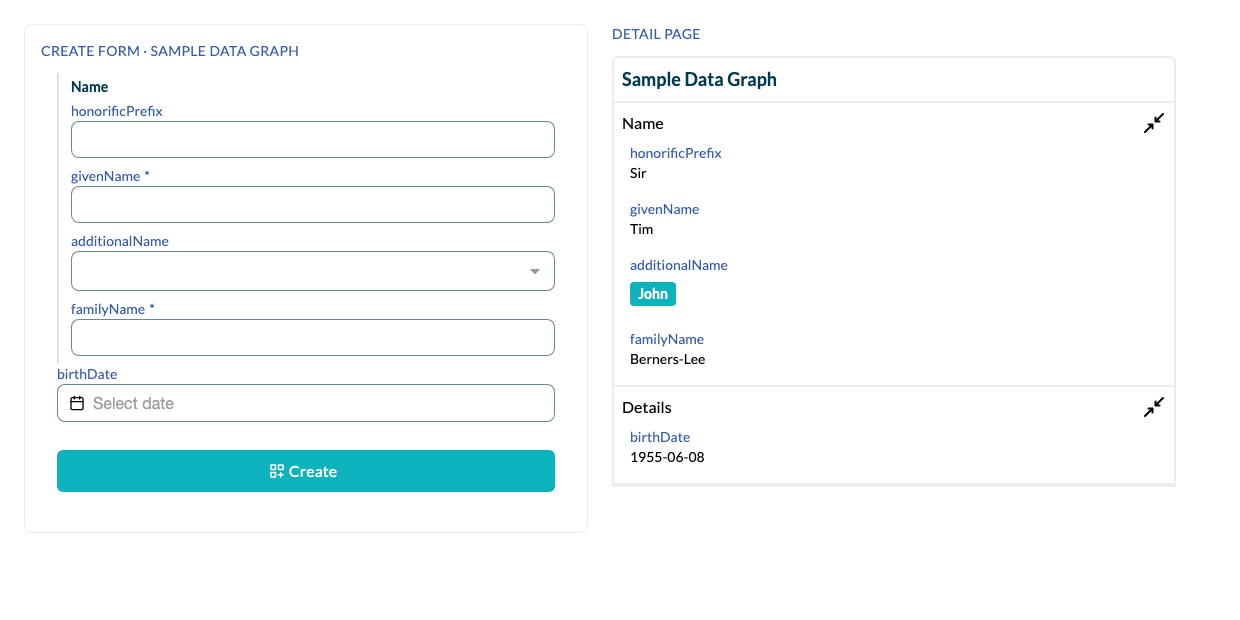Click the 'birthDate' label on detail page

point(660,437)
